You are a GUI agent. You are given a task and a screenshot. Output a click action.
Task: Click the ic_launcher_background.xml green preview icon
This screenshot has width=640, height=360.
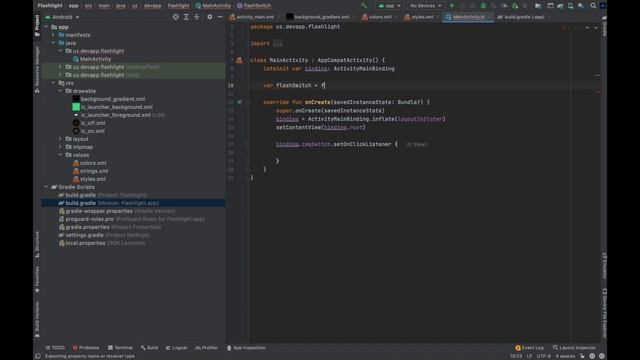pos(76,107)
